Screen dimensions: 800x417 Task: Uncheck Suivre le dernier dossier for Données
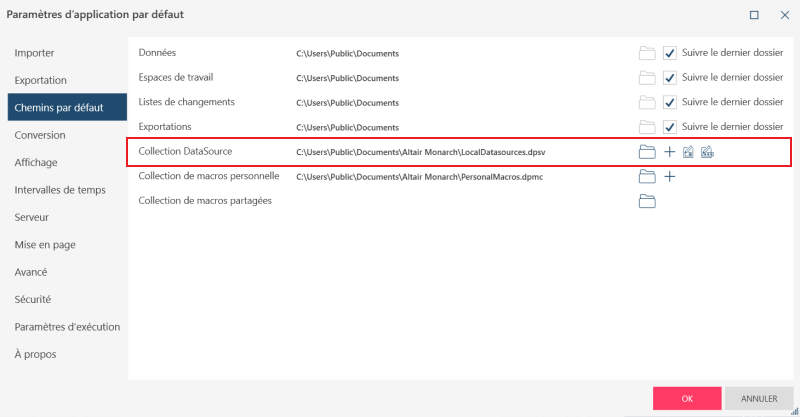pyautogui.click(x=670, y=53)
